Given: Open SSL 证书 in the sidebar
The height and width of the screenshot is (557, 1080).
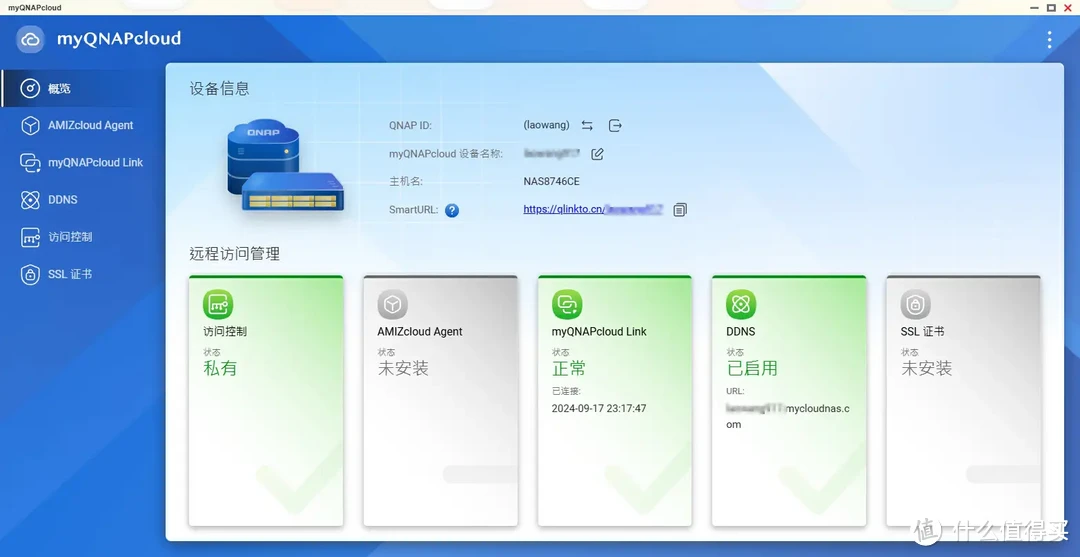Looking at the screenshot, I should (x=81, y=274).
